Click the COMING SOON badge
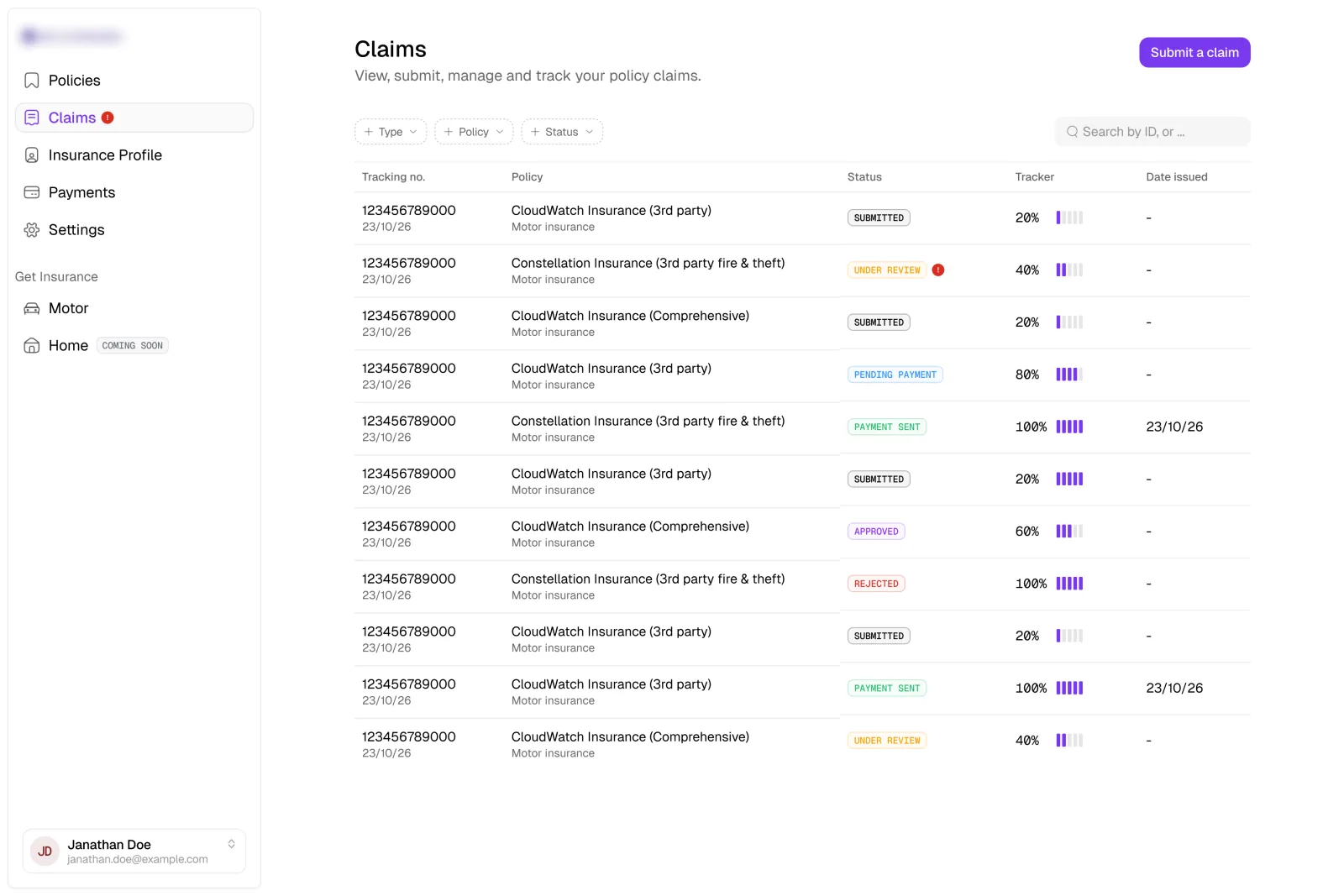Image resolution: width=1344 pixels, height=896 pixels. (133, 345)
